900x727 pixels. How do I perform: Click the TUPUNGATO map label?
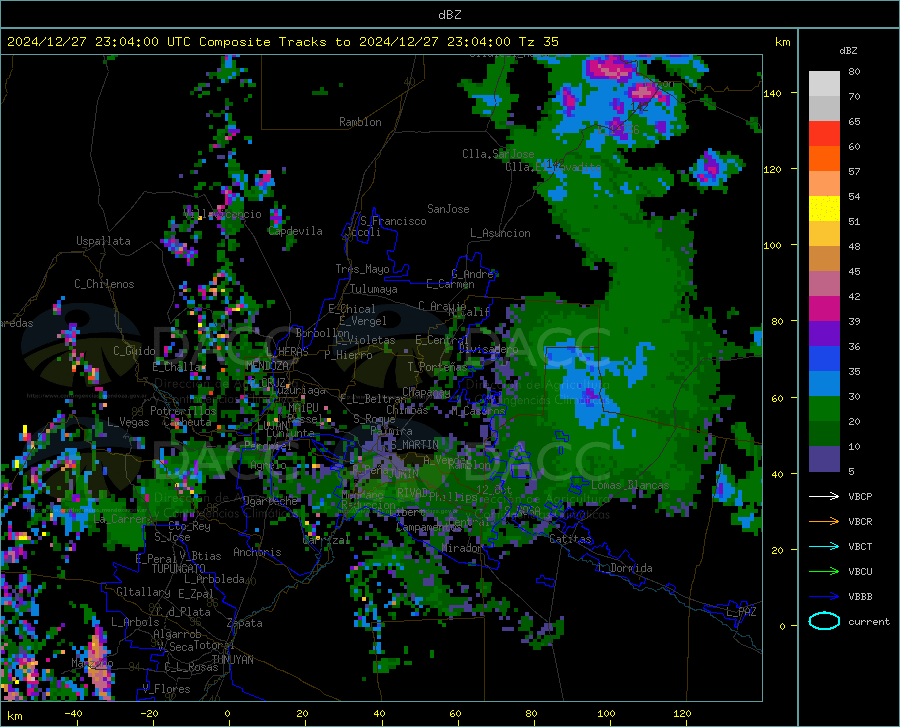click(179, 569)
